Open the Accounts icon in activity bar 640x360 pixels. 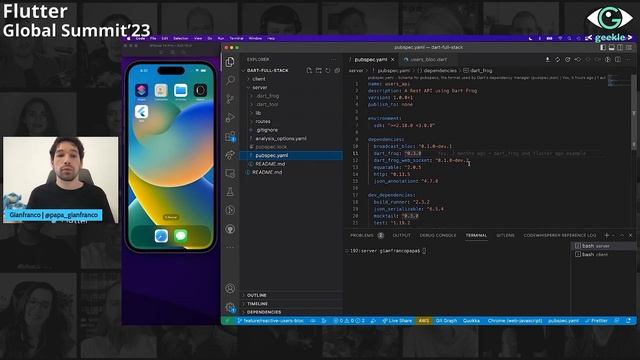click(230, 289)
